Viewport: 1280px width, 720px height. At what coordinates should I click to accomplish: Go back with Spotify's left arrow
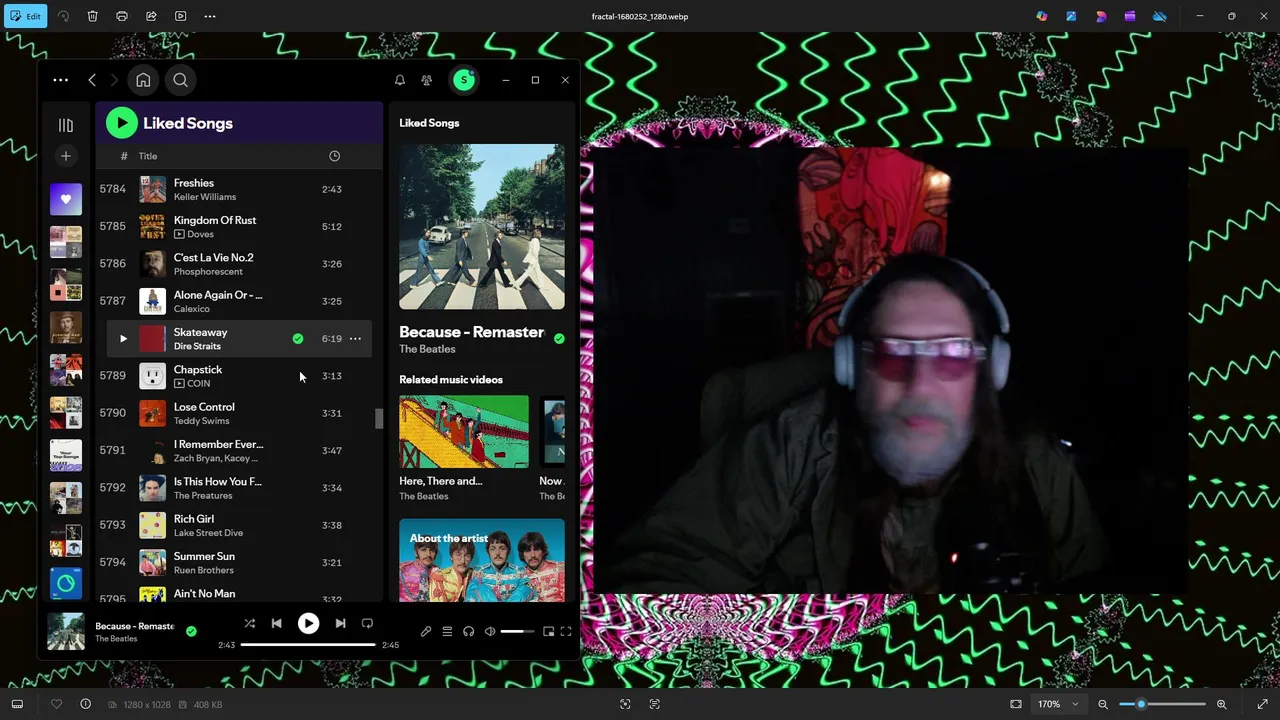tap(92, 80)
